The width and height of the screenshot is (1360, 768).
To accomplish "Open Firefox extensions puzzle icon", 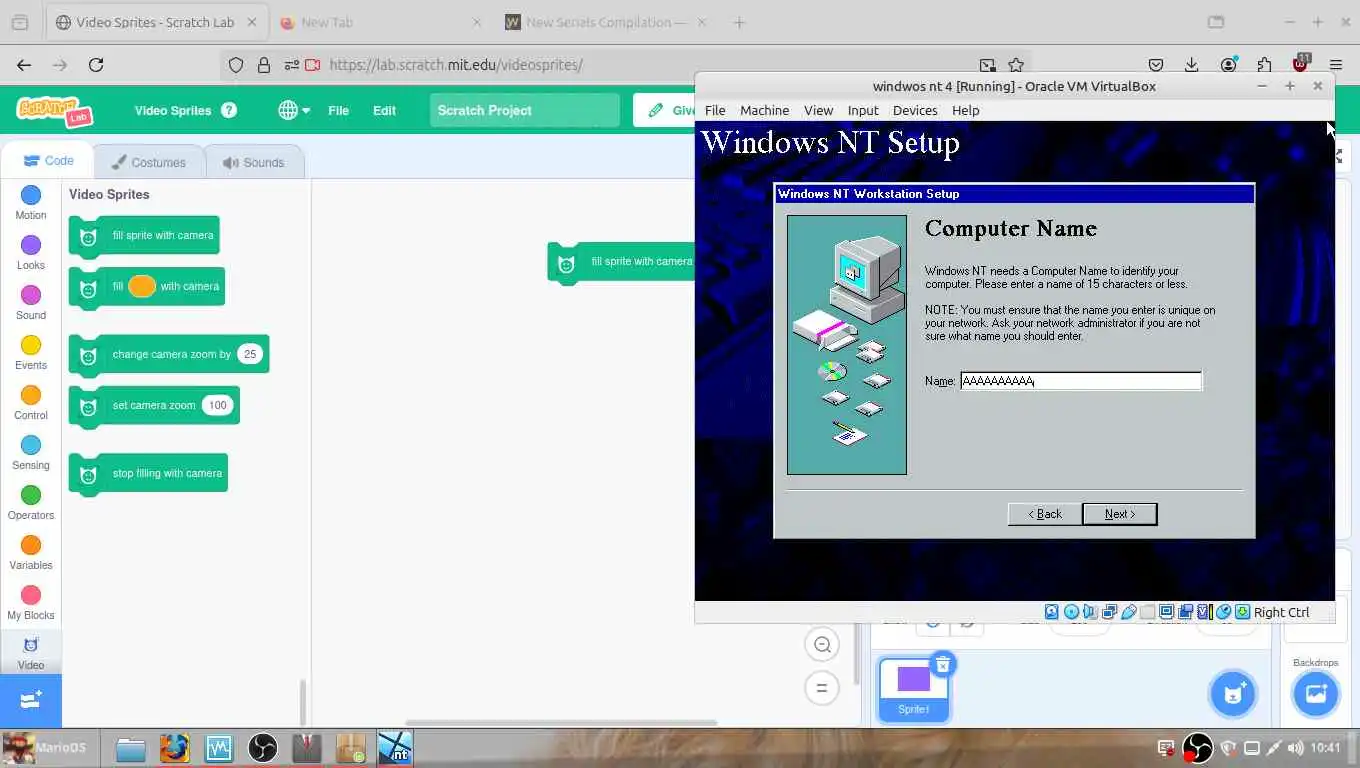I will click(x=1264, y=65).
